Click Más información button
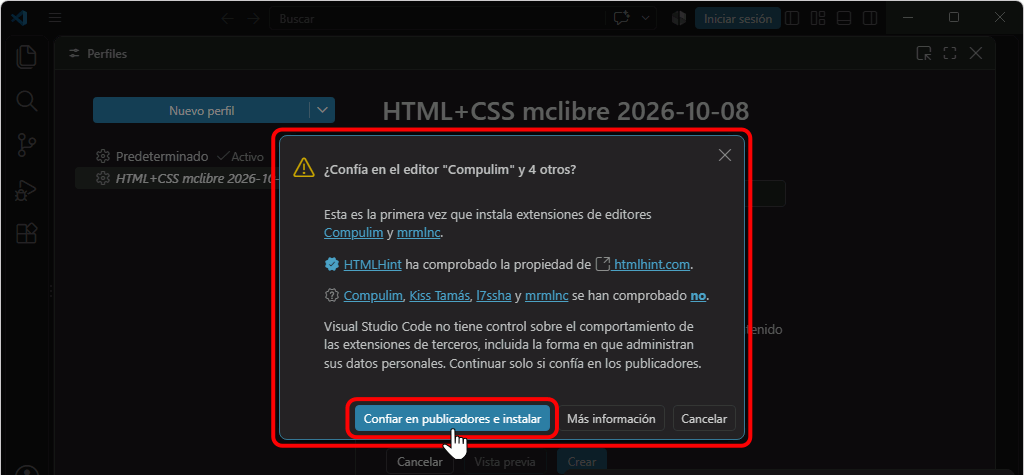Image resolution: width=1024 pixels, height=475 pixels. (x=611, y=419)
